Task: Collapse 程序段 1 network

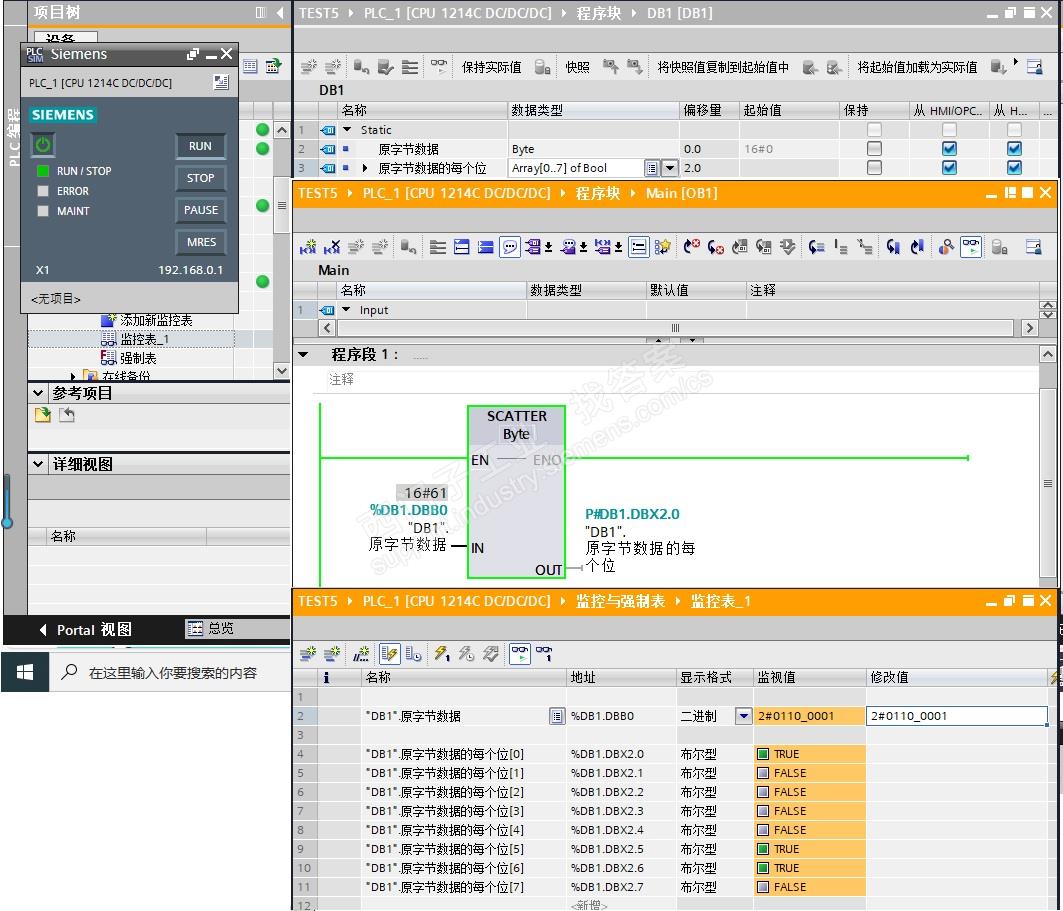Action: 303,355
